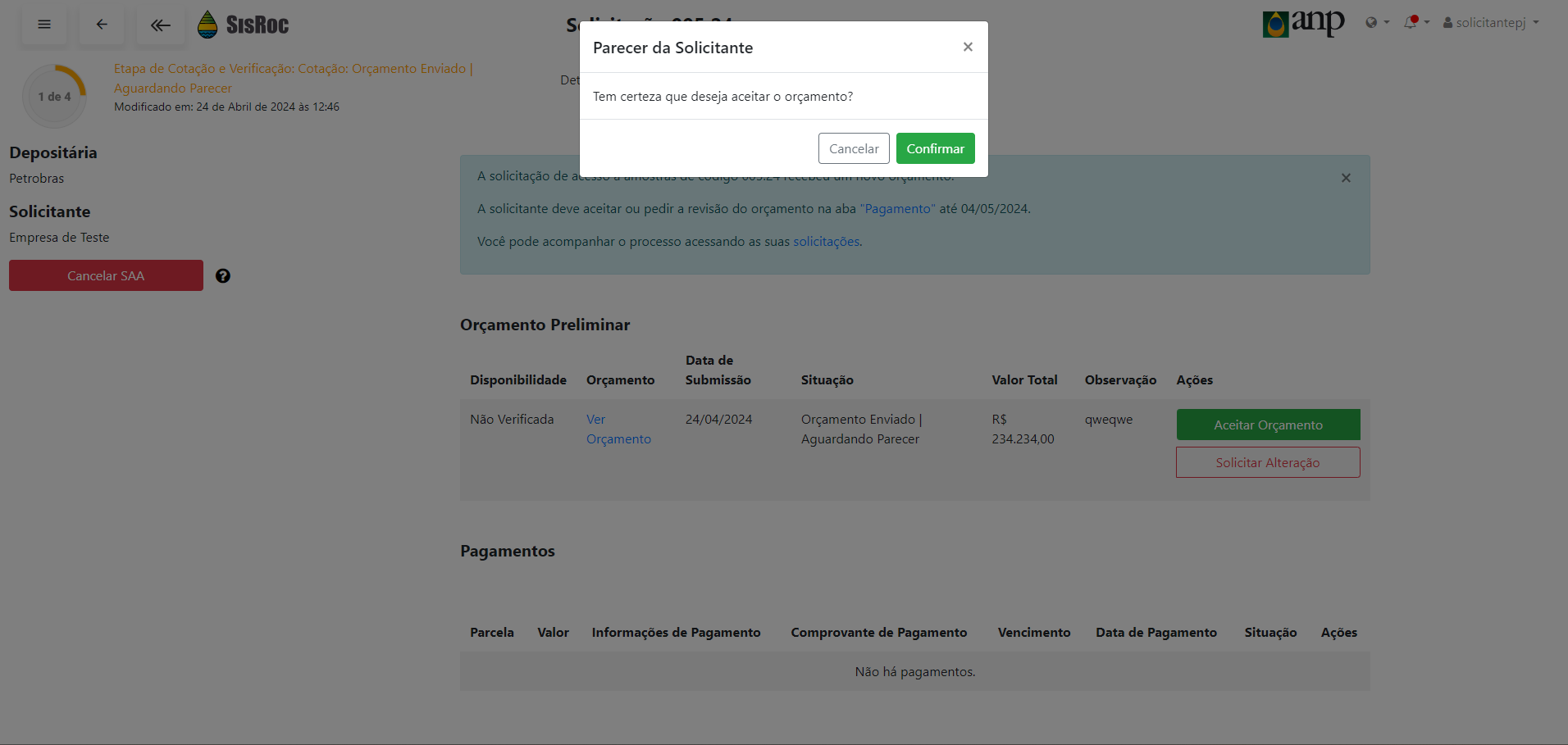Open the hamburger menu icon
This screenshot has height=745, width=1568.
44,25
